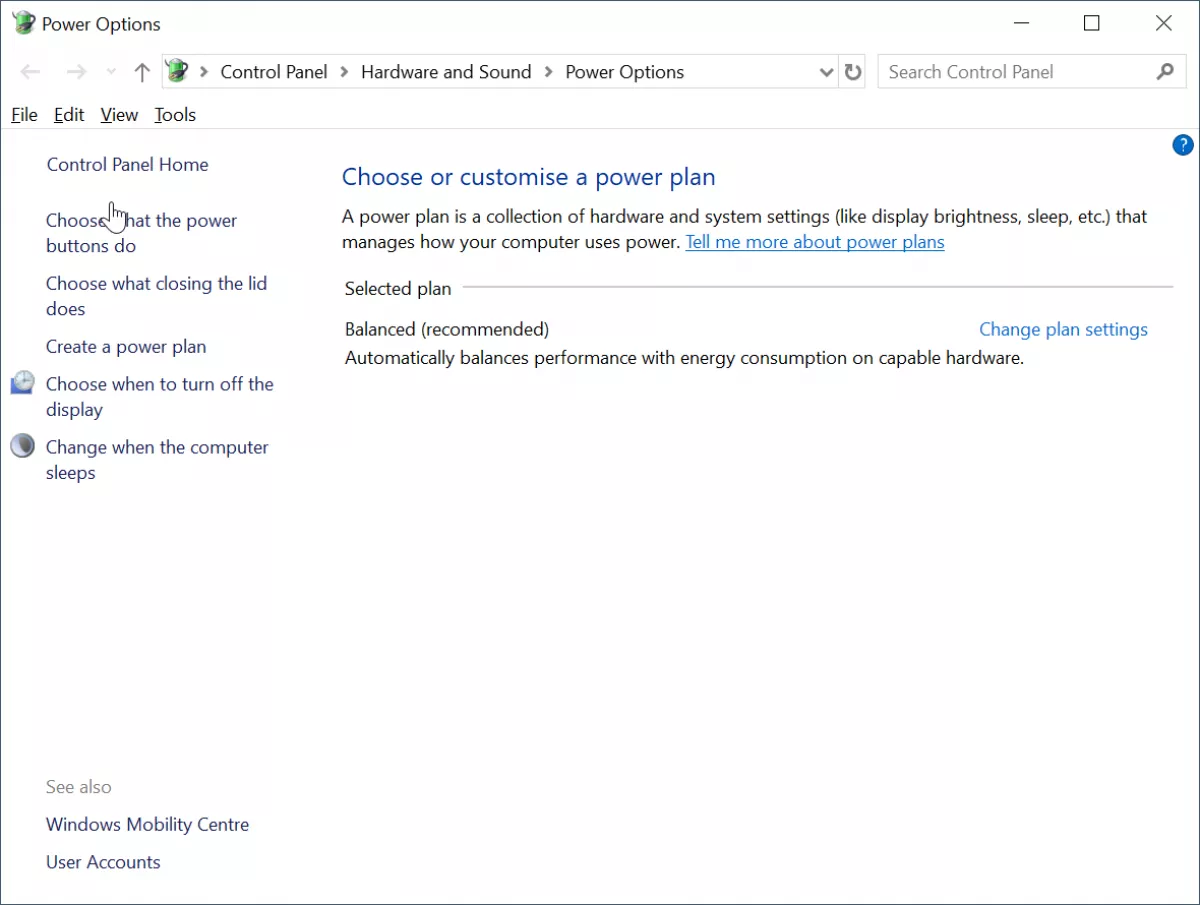Screen dimensions: 1200x905
Task: Click the sleep moon icon
Action: coord(23,446)
